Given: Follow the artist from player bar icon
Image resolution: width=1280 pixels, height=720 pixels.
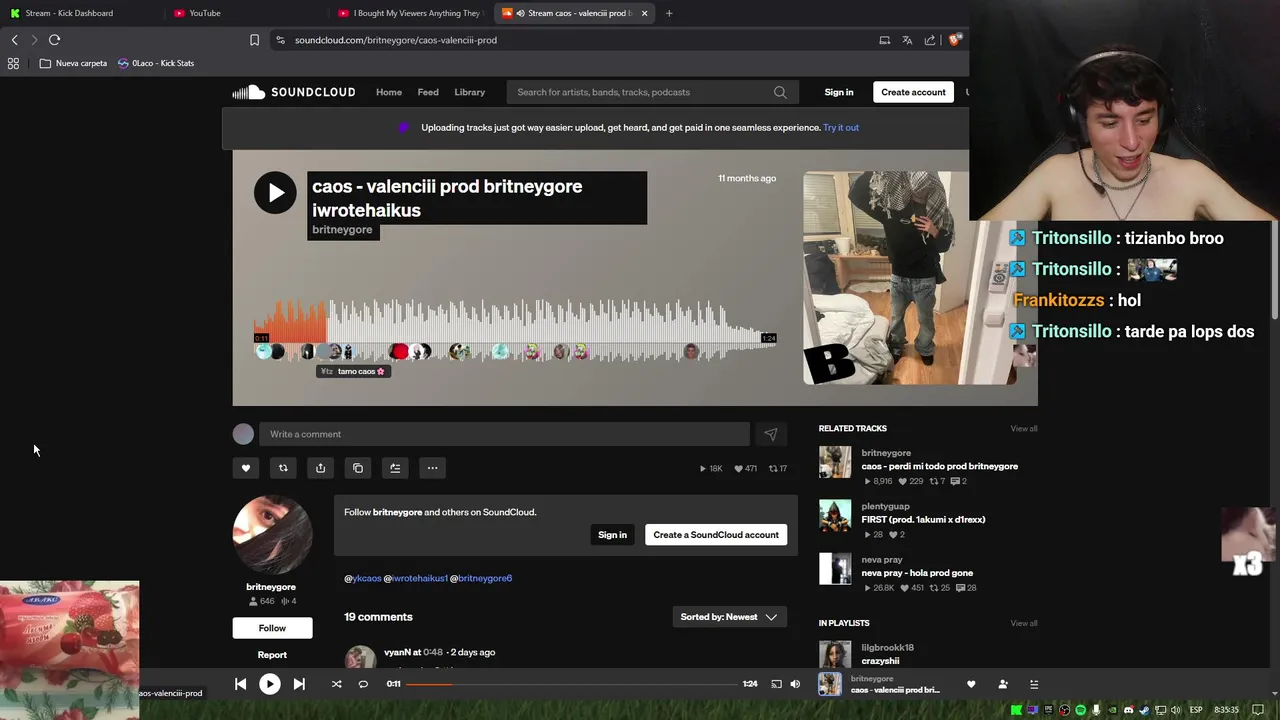Looking at the screenshot, I should coord(1003,684).
